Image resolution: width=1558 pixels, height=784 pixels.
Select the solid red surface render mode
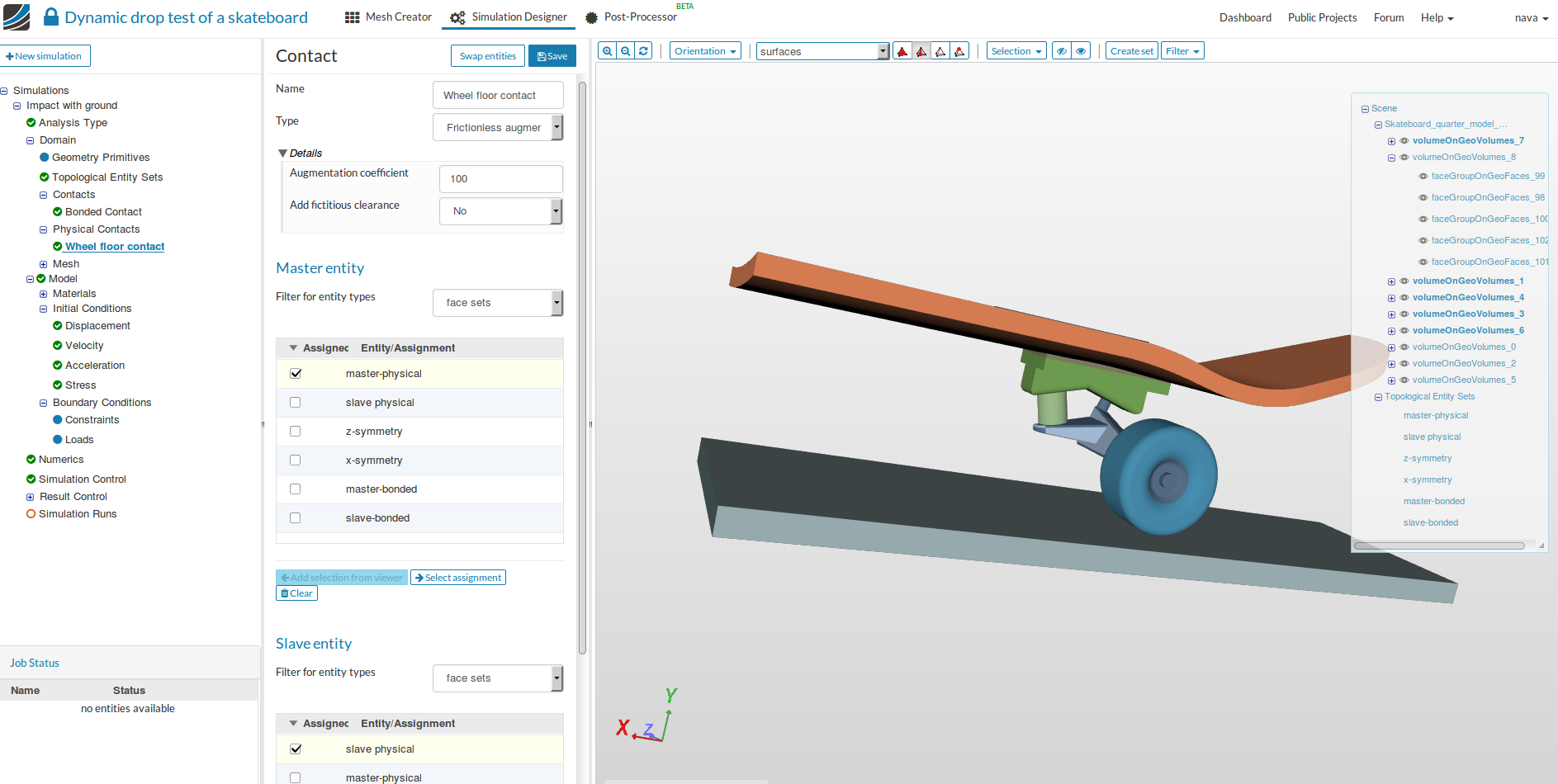pos(902,51)
